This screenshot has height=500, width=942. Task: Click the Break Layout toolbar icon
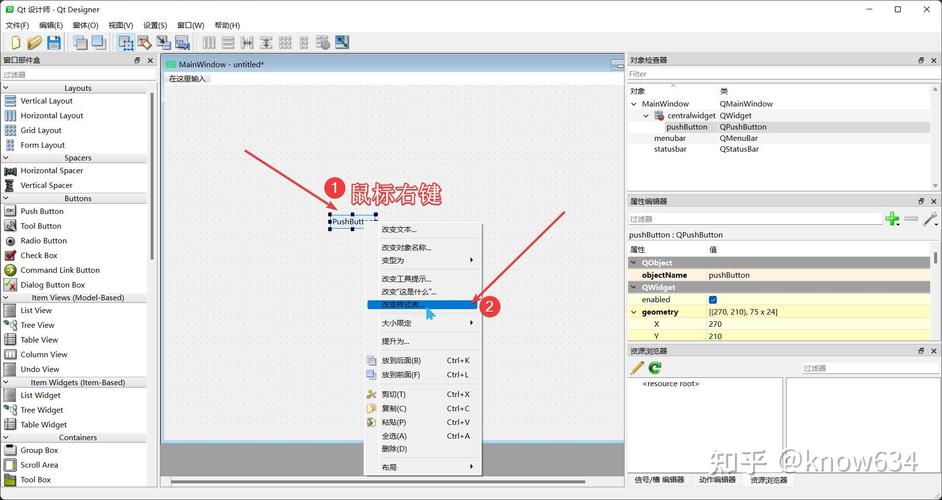point(323,42)
